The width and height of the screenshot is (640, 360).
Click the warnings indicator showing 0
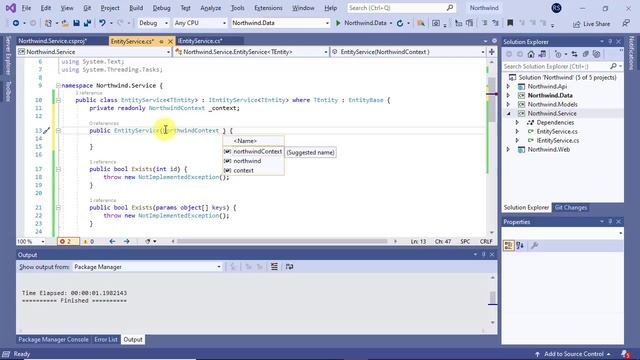[x=89, y=241]
